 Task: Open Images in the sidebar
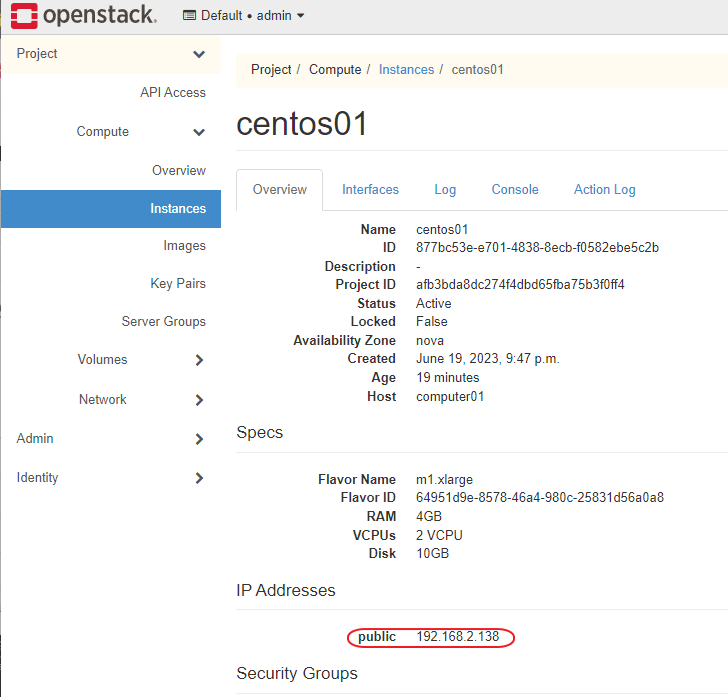point(184,246)
